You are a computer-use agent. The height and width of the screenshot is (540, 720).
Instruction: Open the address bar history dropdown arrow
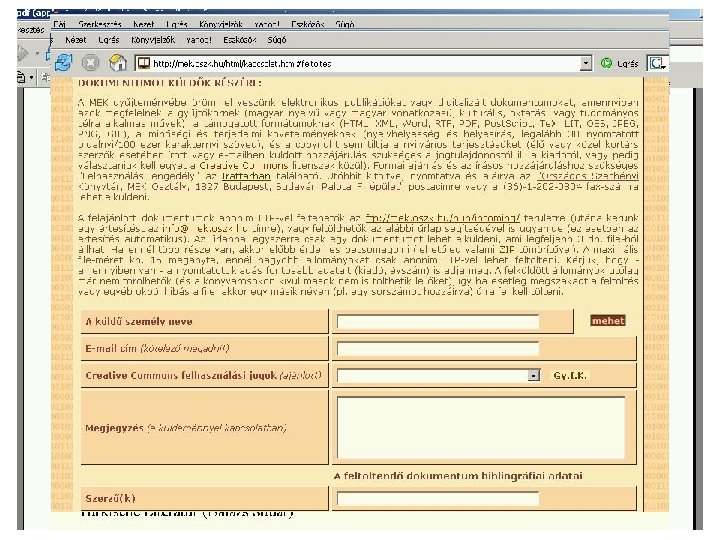[585, 63]
